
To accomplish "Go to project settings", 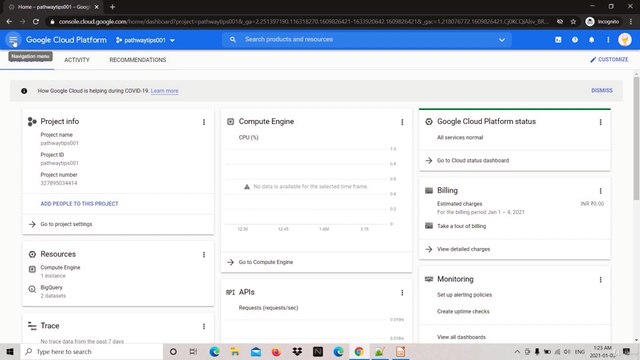I will (66, 224).
